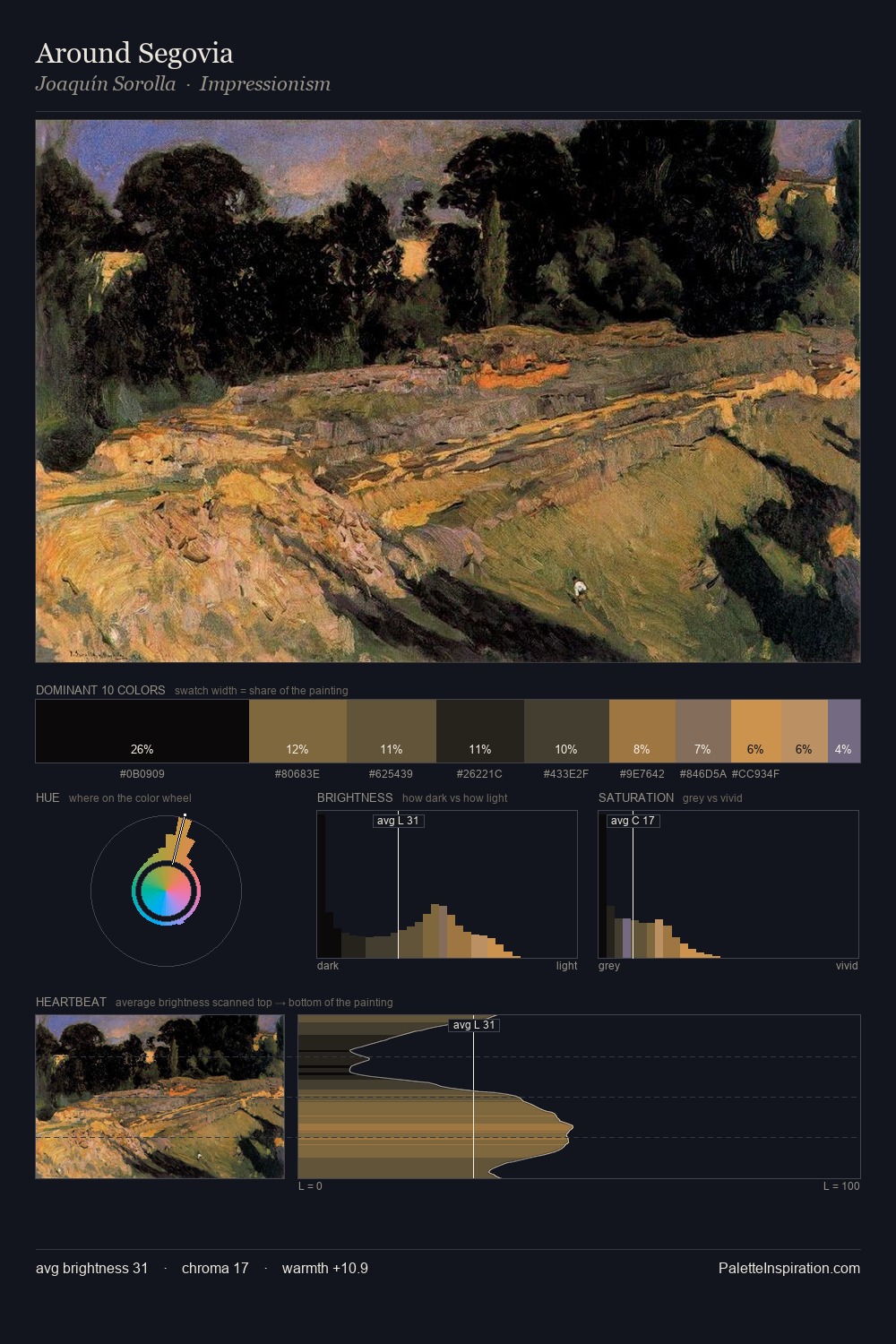Screen dimensions: 896x1344
Task: Select the first 11% swatch #625439
Action: (392, 731)
